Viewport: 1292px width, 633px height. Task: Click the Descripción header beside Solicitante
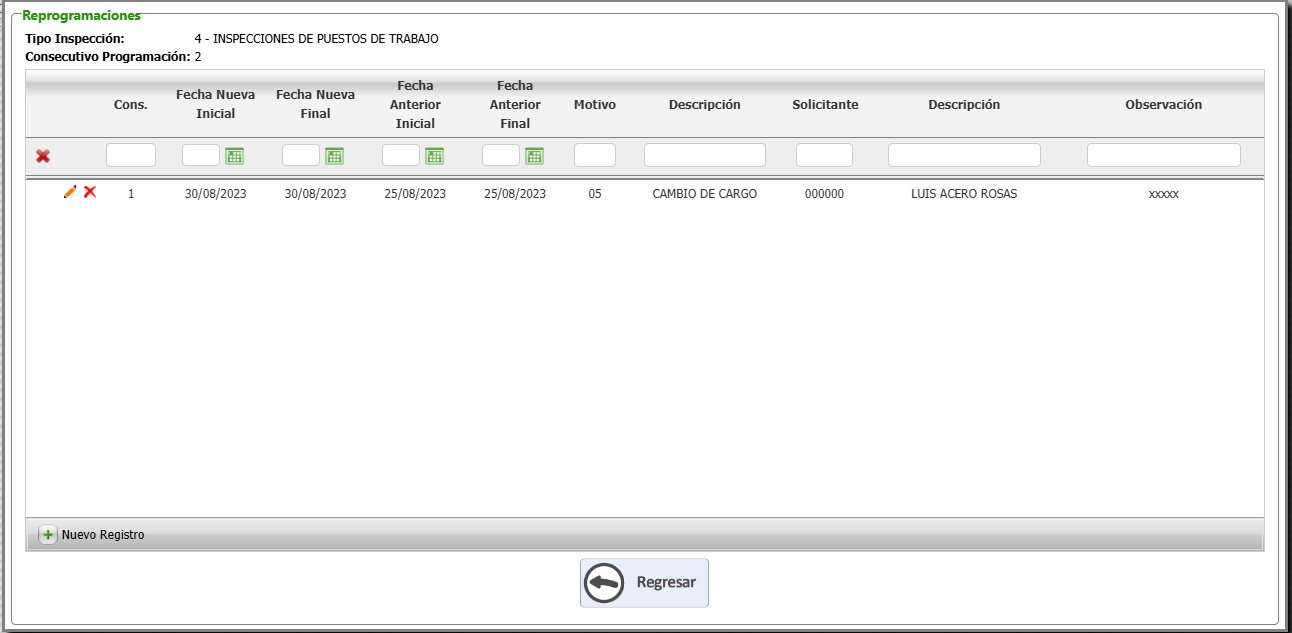tap(964, 105)
